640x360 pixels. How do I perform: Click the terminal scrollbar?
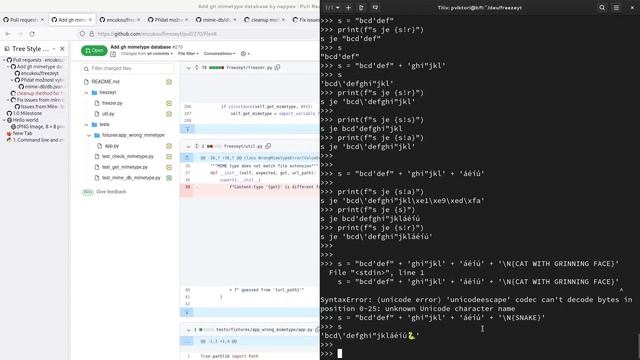(x=638, y=345)
